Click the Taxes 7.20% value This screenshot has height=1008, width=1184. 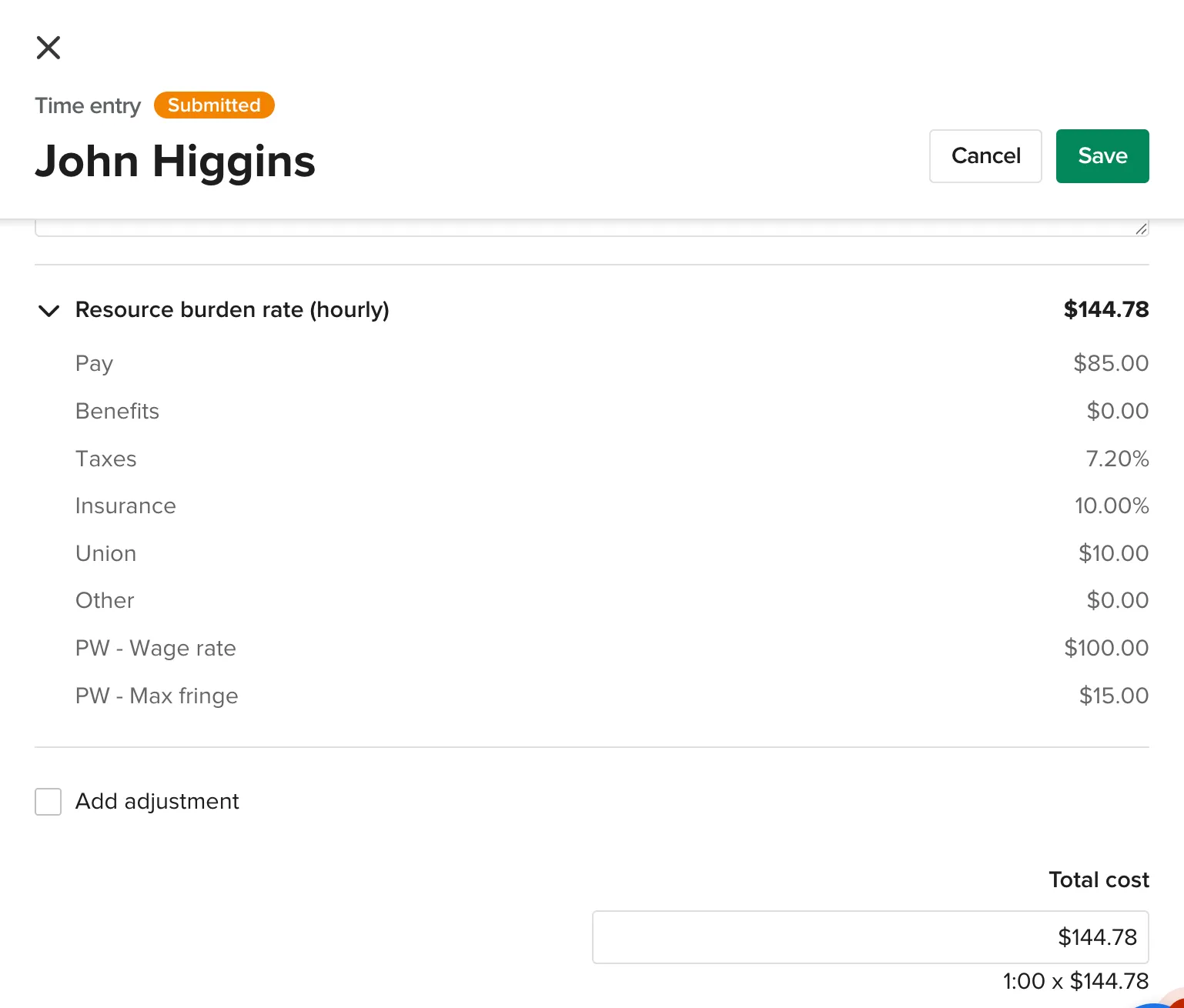1116,459
